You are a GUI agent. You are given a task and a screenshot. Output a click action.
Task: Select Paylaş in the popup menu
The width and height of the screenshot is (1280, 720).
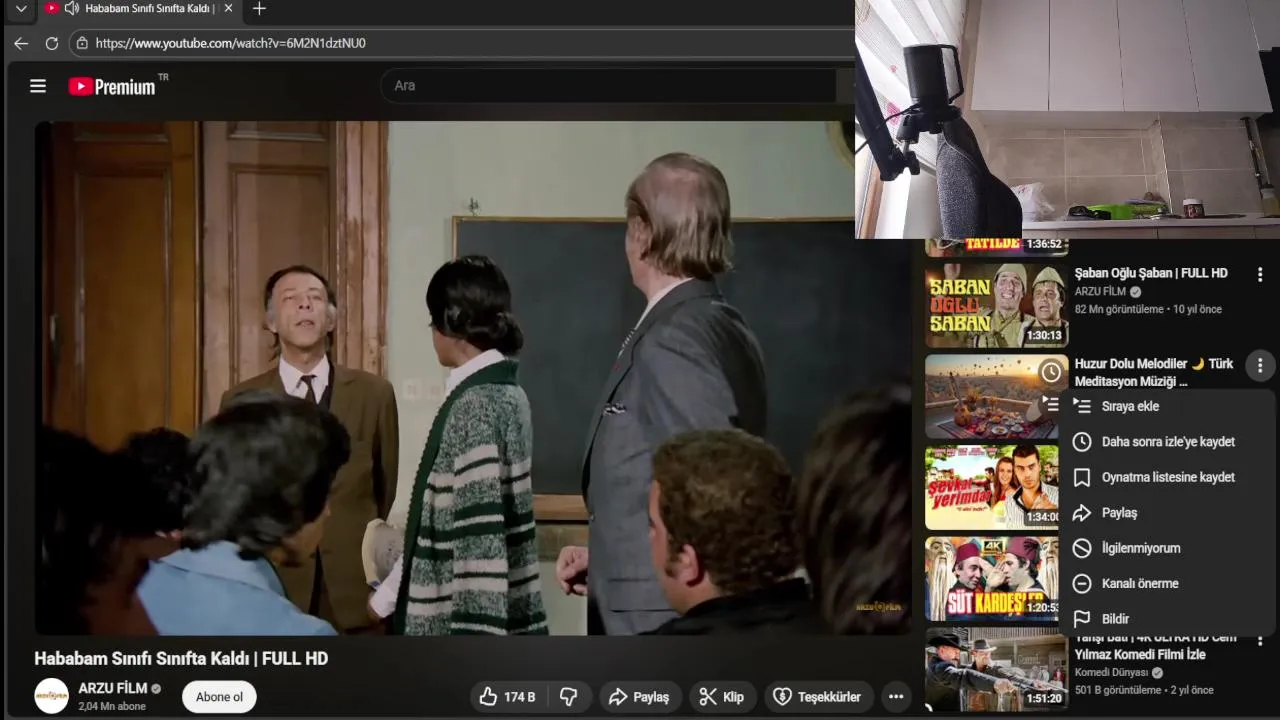pos(1167,513)
